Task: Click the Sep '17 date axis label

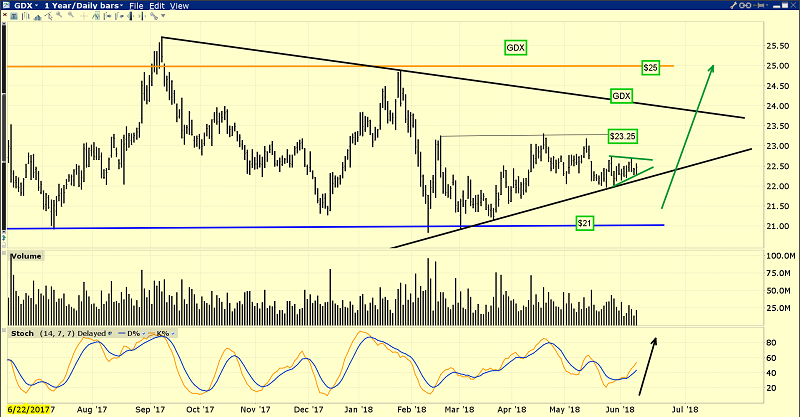Action: coord(151,409)
